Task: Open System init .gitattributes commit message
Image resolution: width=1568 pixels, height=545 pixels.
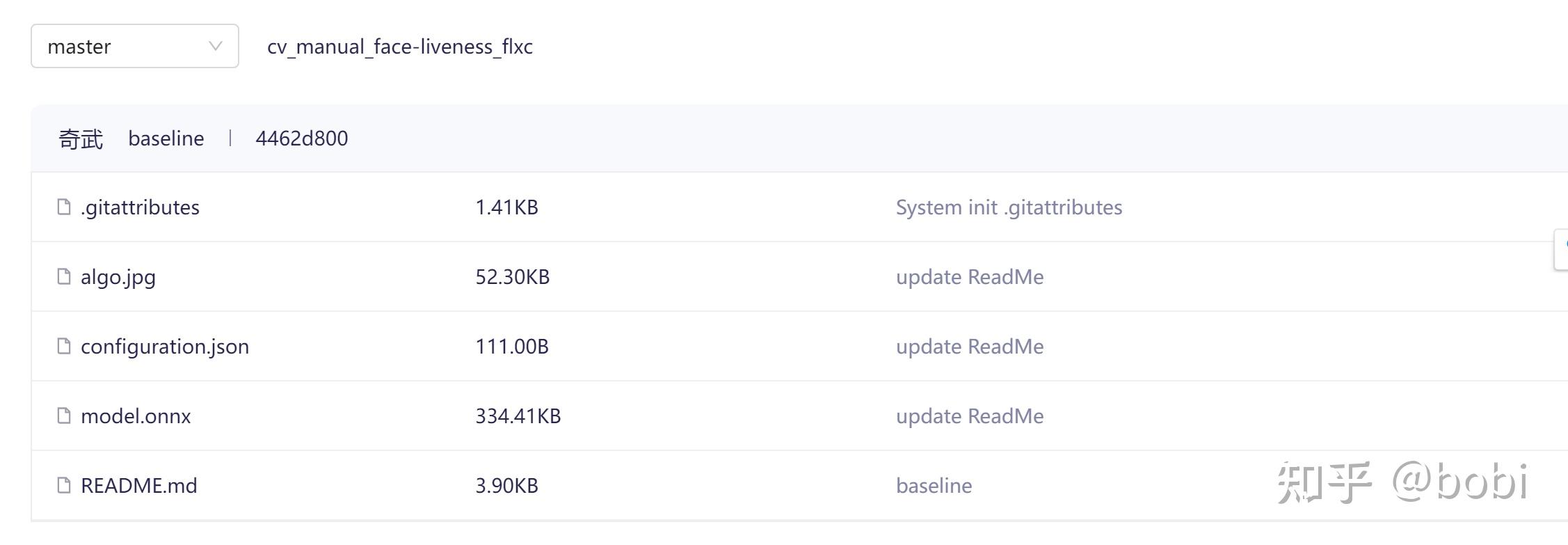Action: (x=1009, y=207)
